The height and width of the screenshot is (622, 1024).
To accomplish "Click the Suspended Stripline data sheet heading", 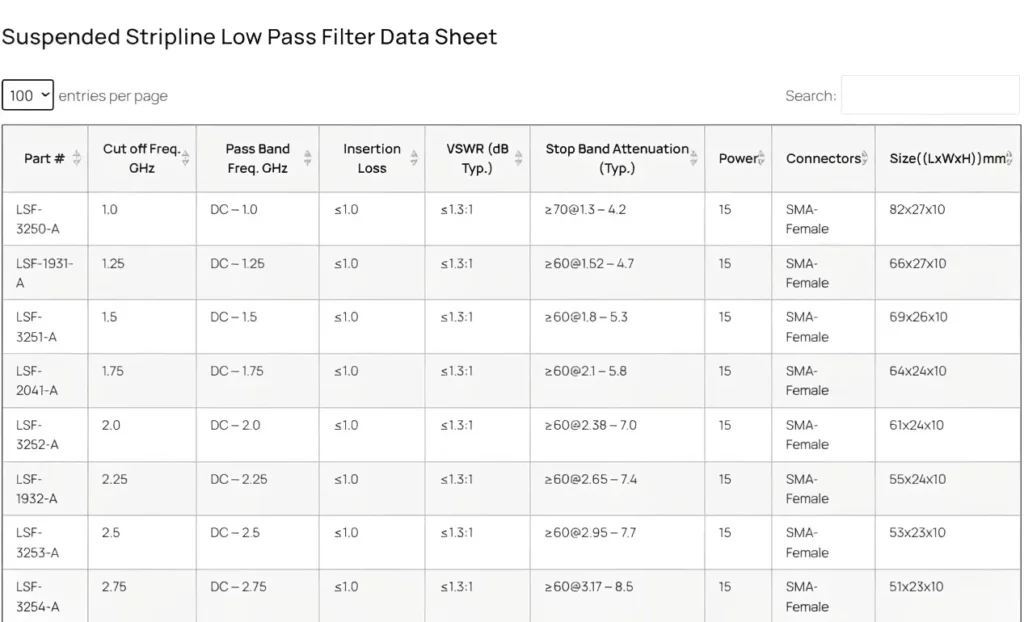I will (x=249, y=37).
